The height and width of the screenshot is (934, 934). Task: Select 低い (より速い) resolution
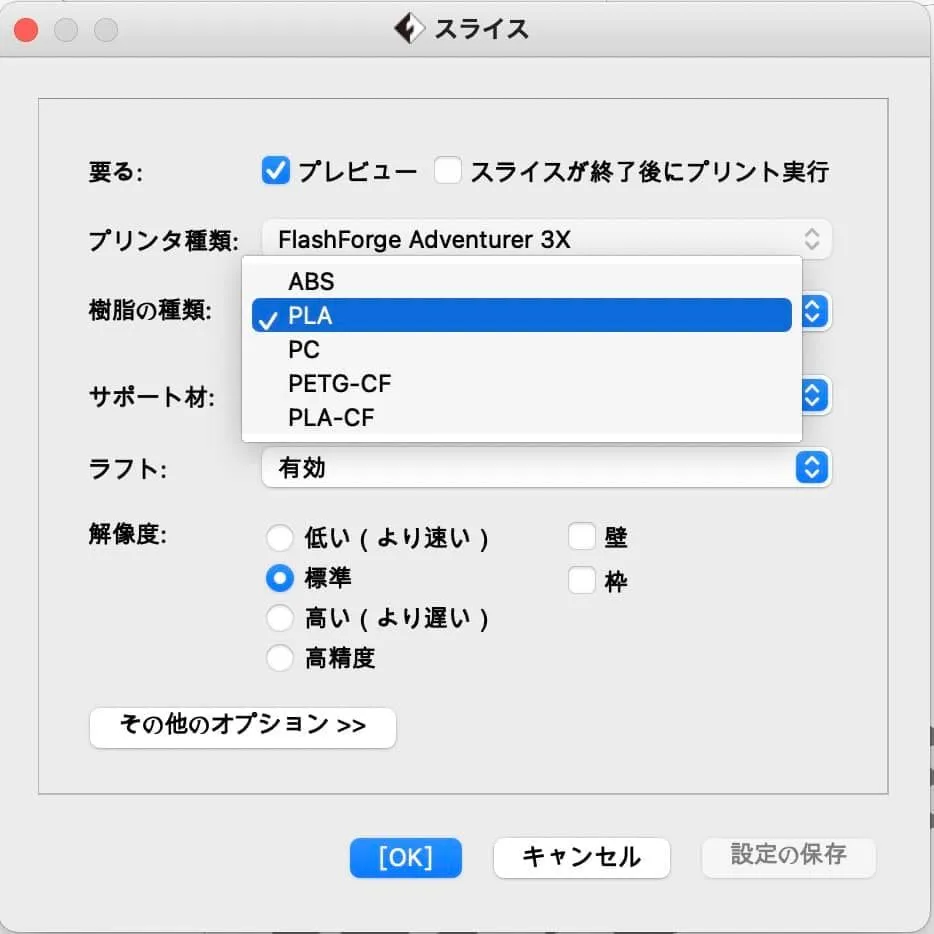[x=279, y=539]
